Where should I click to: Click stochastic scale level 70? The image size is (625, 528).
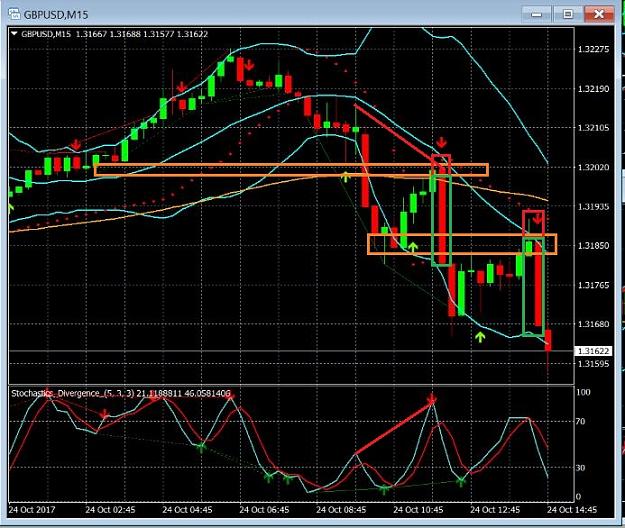pos(581,421)
